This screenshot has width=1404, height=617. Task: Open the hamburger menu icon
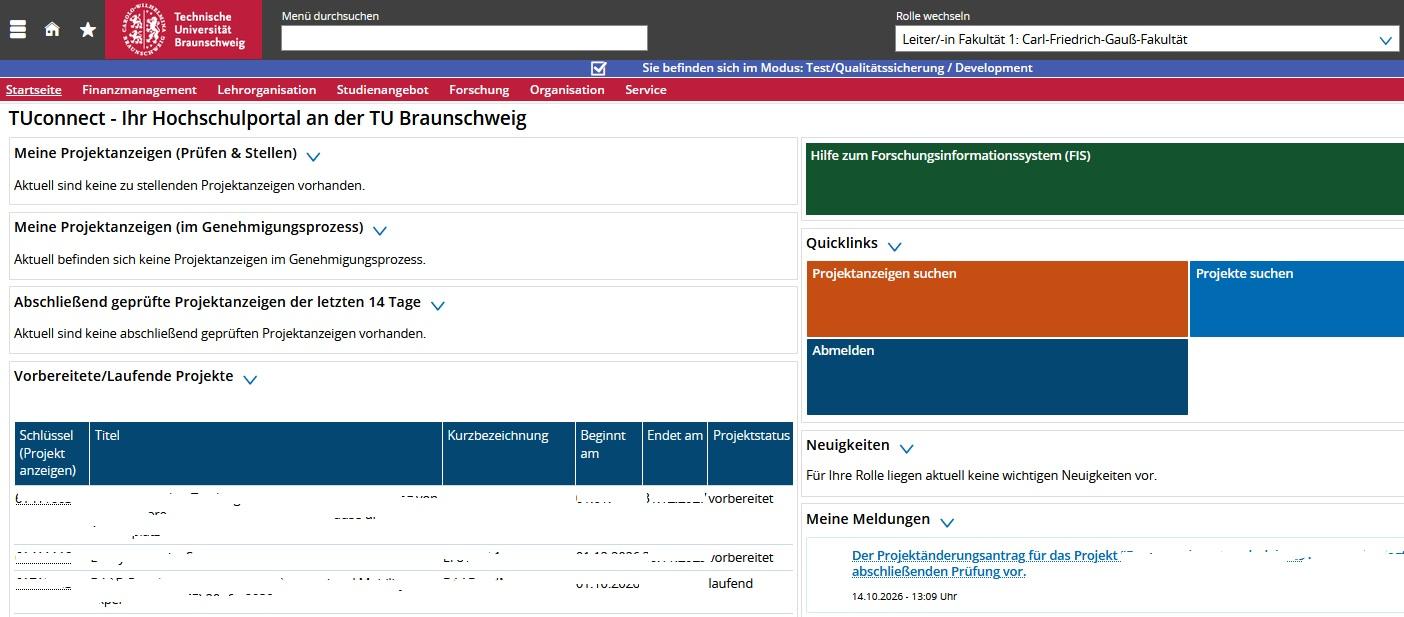point(17,29)
